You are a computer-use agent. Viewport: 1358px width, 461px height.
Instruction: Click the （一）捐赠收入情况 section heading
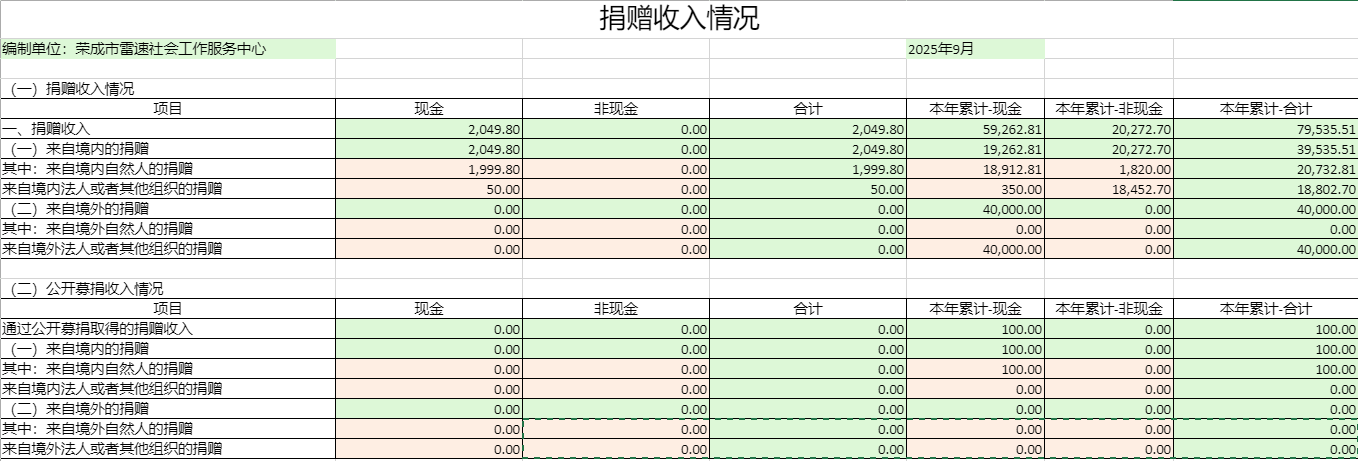point(72,89)
